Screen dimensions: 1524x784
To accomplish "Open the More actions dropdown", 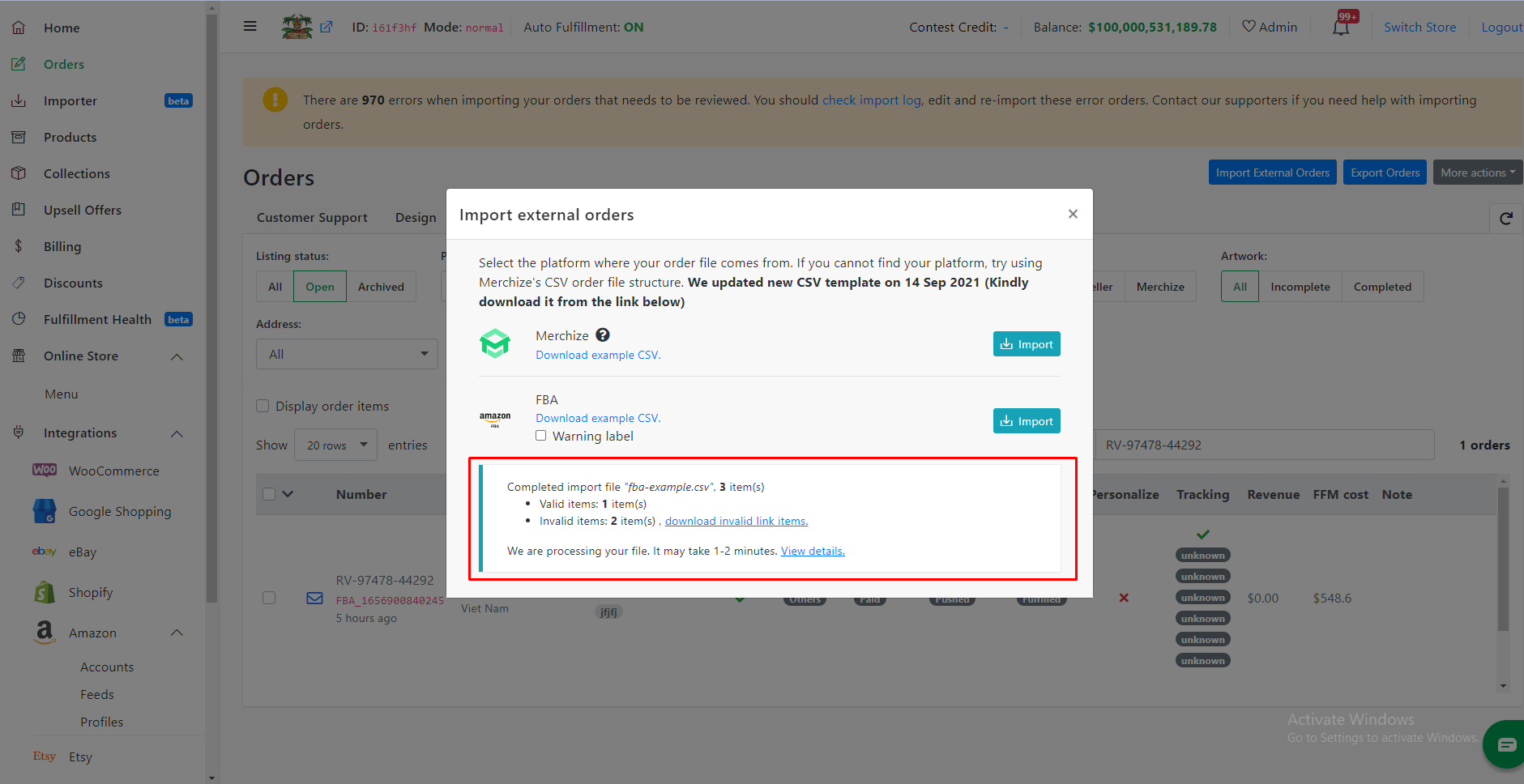I will tap(1478, 173).
